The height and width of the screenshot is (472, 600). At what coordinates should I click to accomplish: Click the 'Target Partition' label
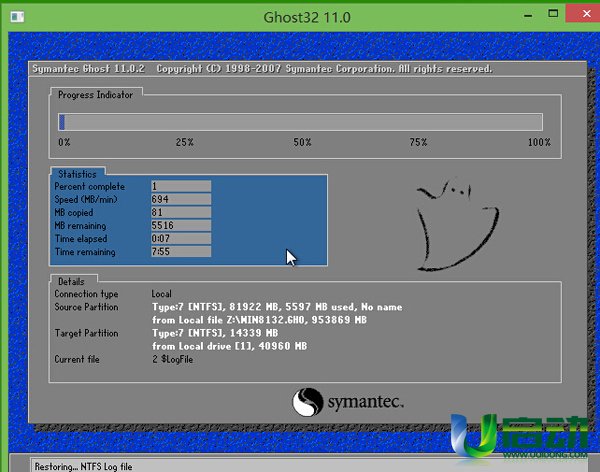[x=86, y=333]
